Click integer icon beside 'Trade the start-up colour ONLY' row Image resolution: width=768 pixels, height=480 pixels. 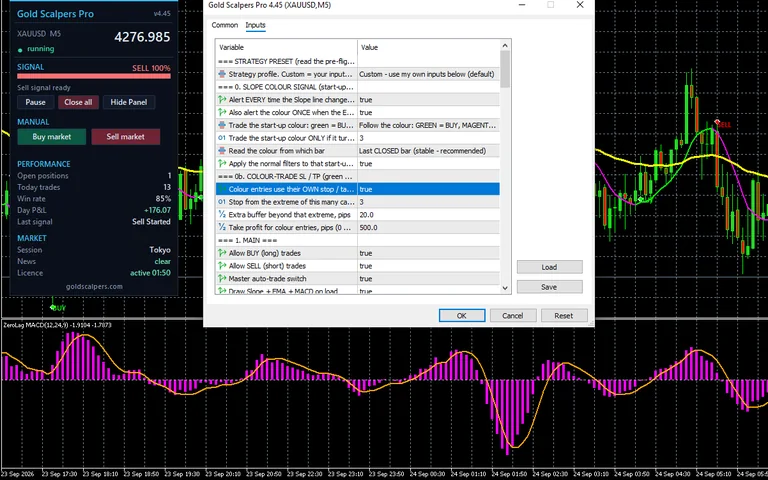coord(222,138)
